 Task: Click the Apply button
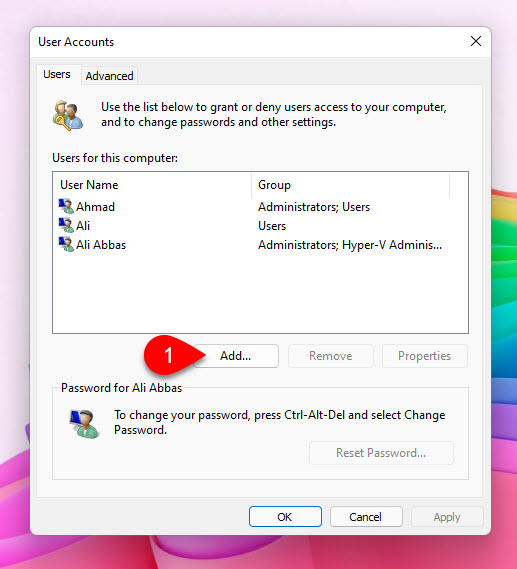(447, 517)
